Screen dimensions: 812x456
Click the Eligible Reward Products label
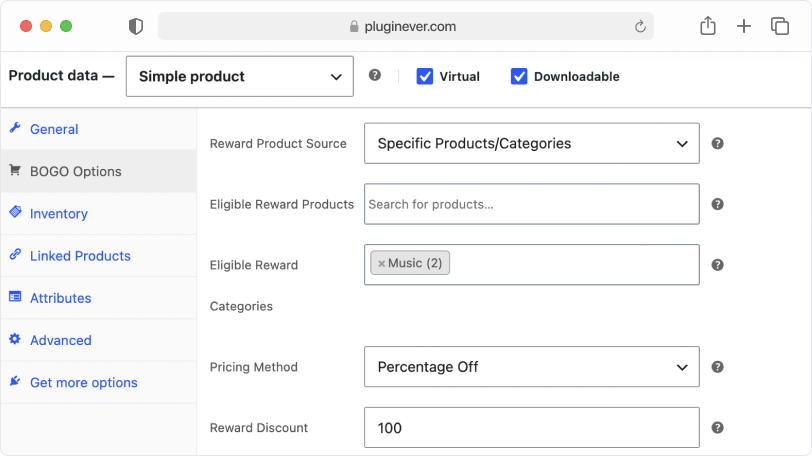coord(282,204)
